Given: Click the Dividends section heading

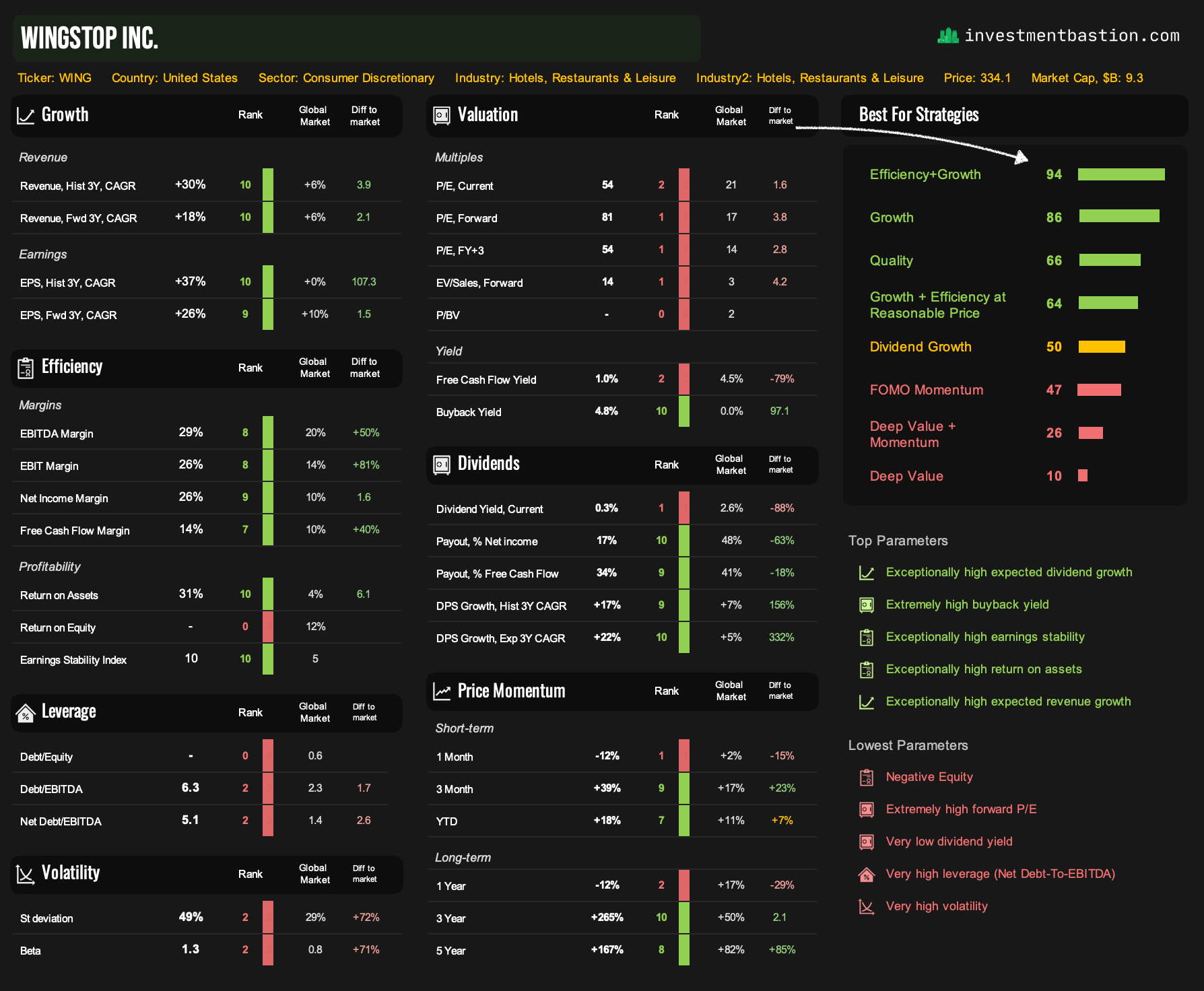Looking at the screenshot, I should 489,464.
